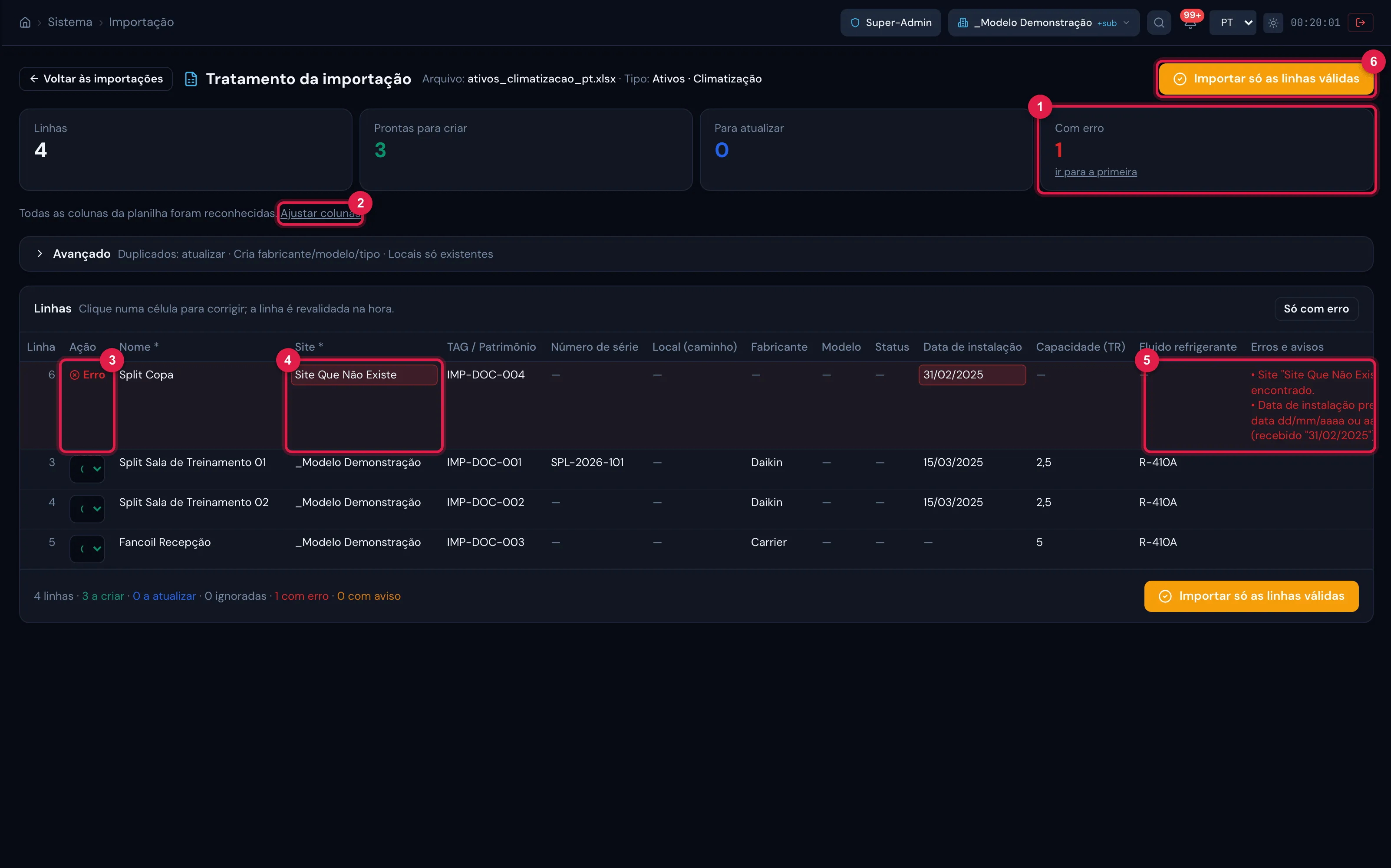
Task: Click the 'Split Copa' name cell
Action: click(146, 375)
